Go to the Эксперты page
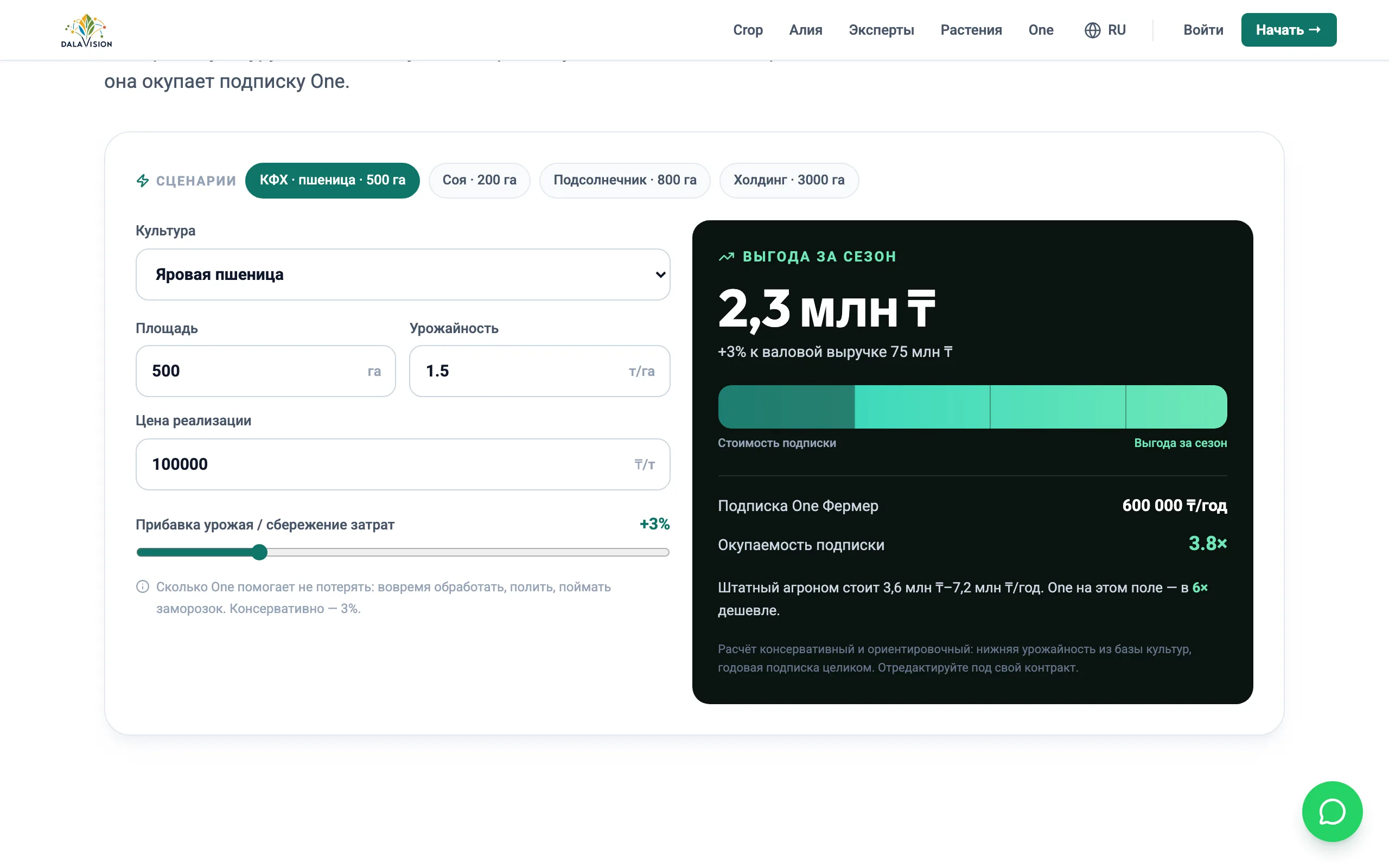Image resolution: width=1389 pixels, height=868 pixels. (881, 30)
